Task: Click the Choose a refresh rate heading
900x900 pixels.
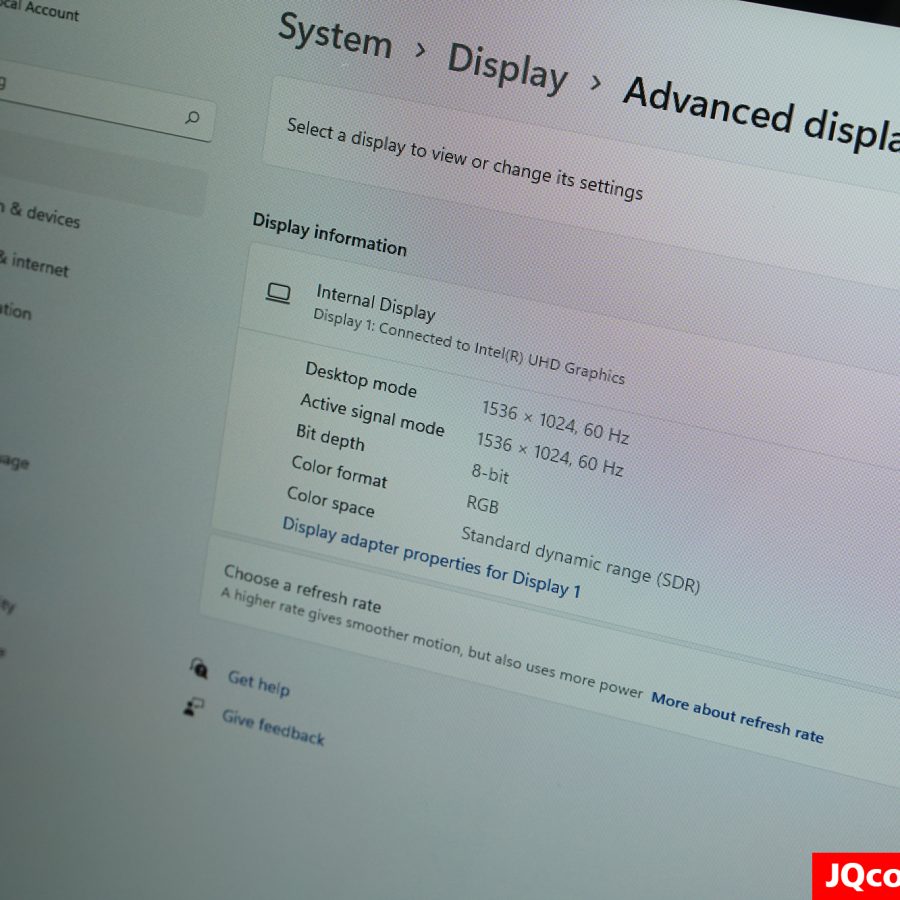Action: tap(302, 588)
